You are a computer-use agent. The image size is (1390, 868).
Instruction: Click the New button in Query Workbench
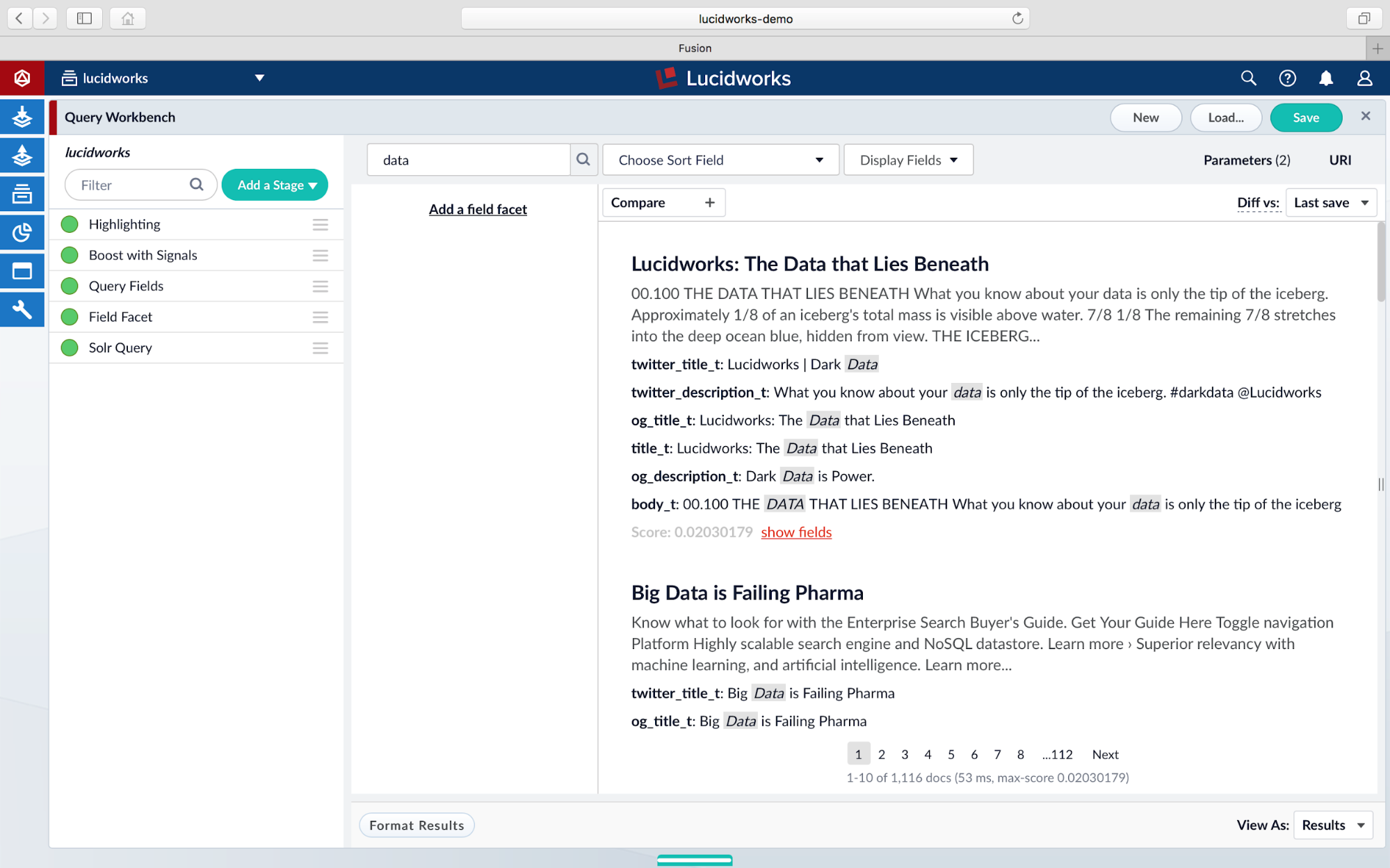(1144, 117)
